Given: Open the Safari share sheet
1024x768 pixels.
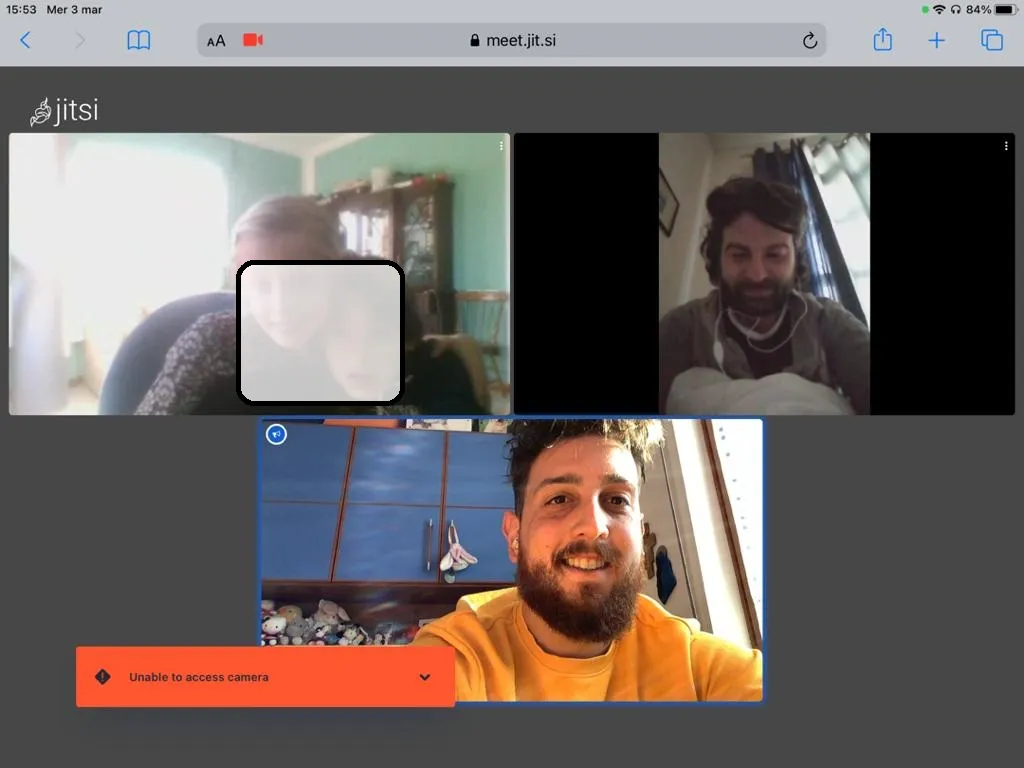Looking at the screenshot, I should (x=882, y=40).
